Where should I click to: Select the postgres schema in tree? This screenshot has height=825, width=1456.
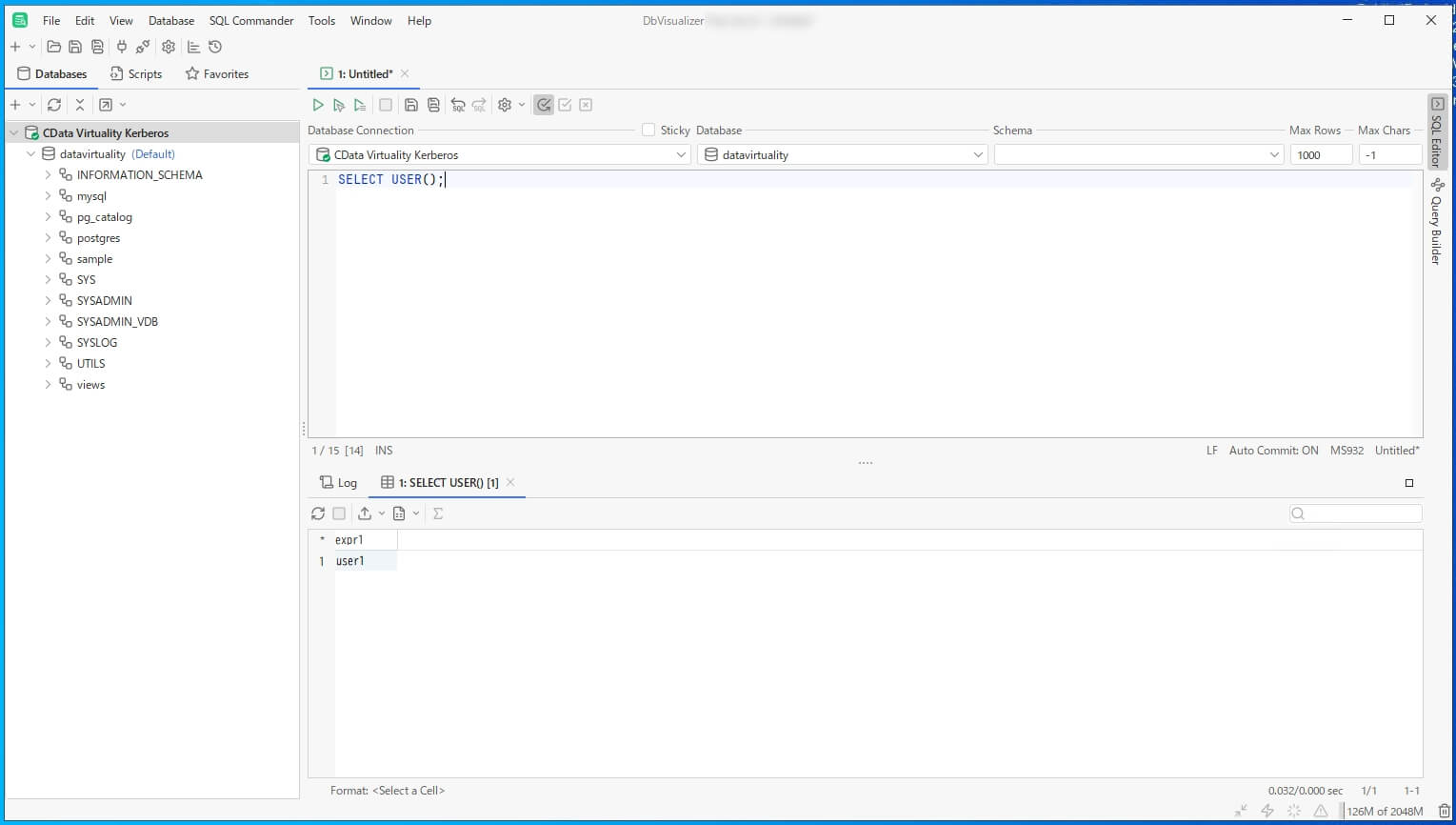tap(98, 238)
